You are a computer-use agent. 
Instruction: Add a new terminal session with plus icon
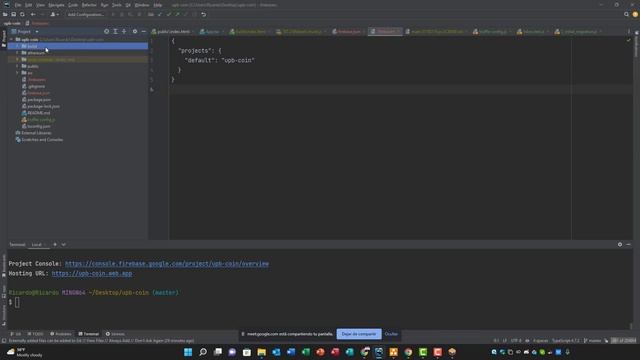pos(55,244)
